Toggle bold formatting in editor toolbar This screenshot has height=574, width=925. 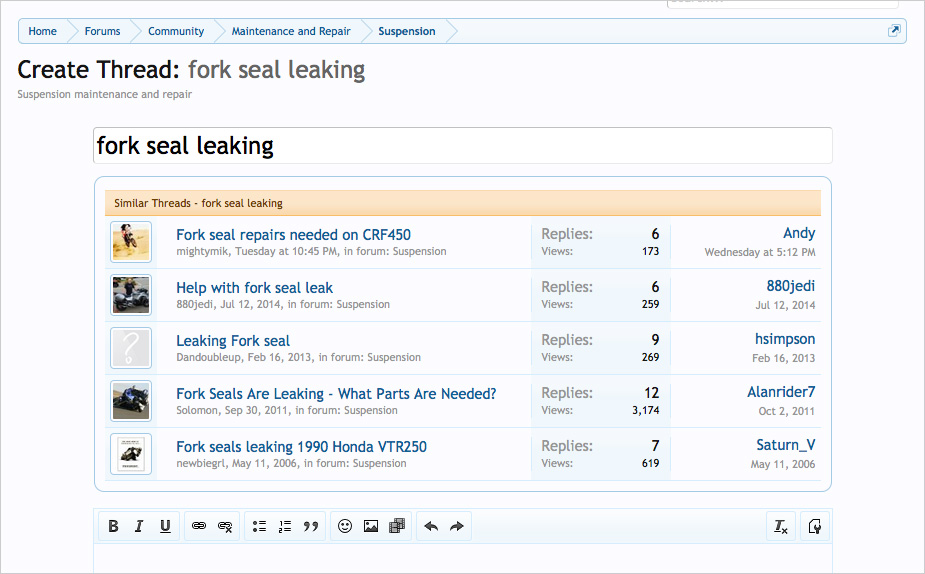(x=113, y=526)
